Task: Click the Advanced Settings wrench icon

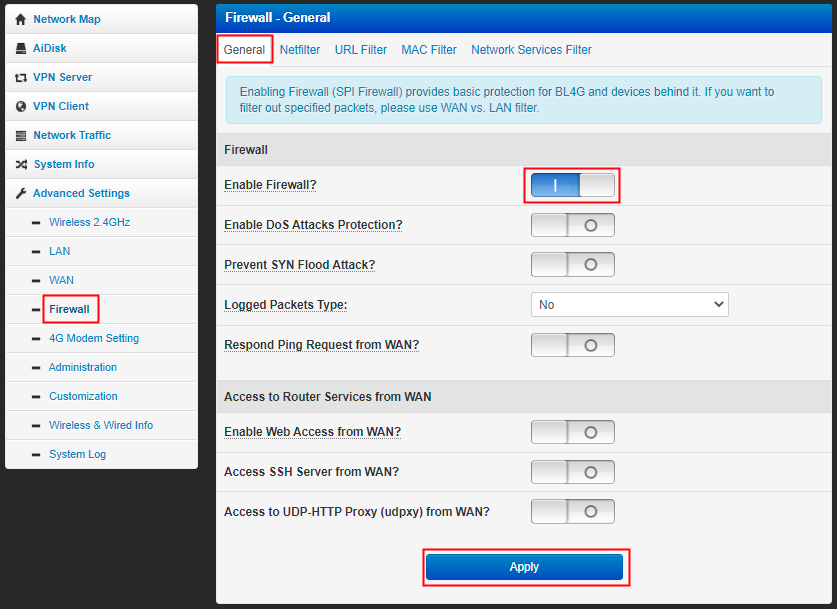Action: 21,193
